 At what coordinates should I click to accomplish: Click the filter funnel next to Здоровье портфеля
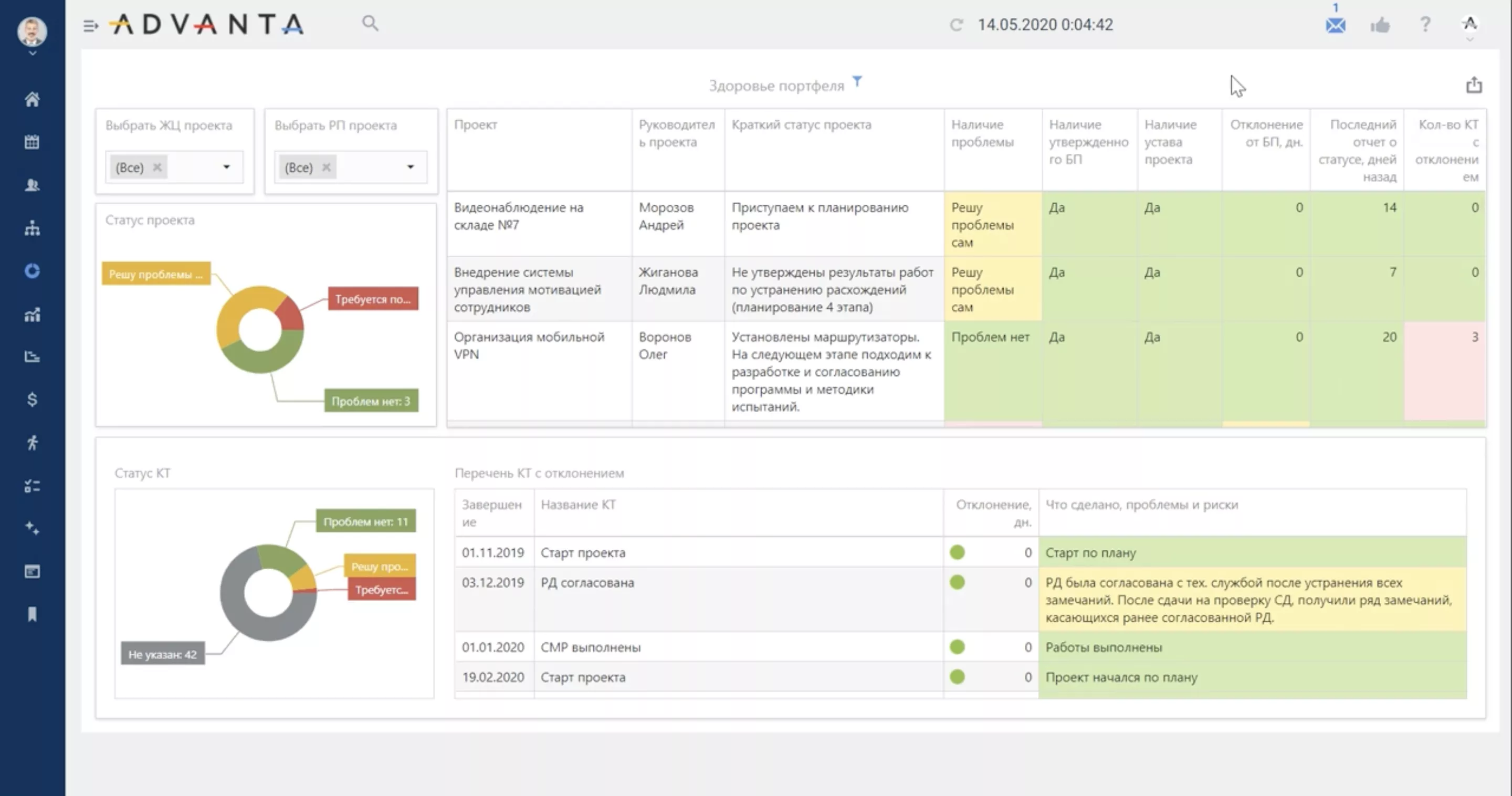(x=857, y=81)
